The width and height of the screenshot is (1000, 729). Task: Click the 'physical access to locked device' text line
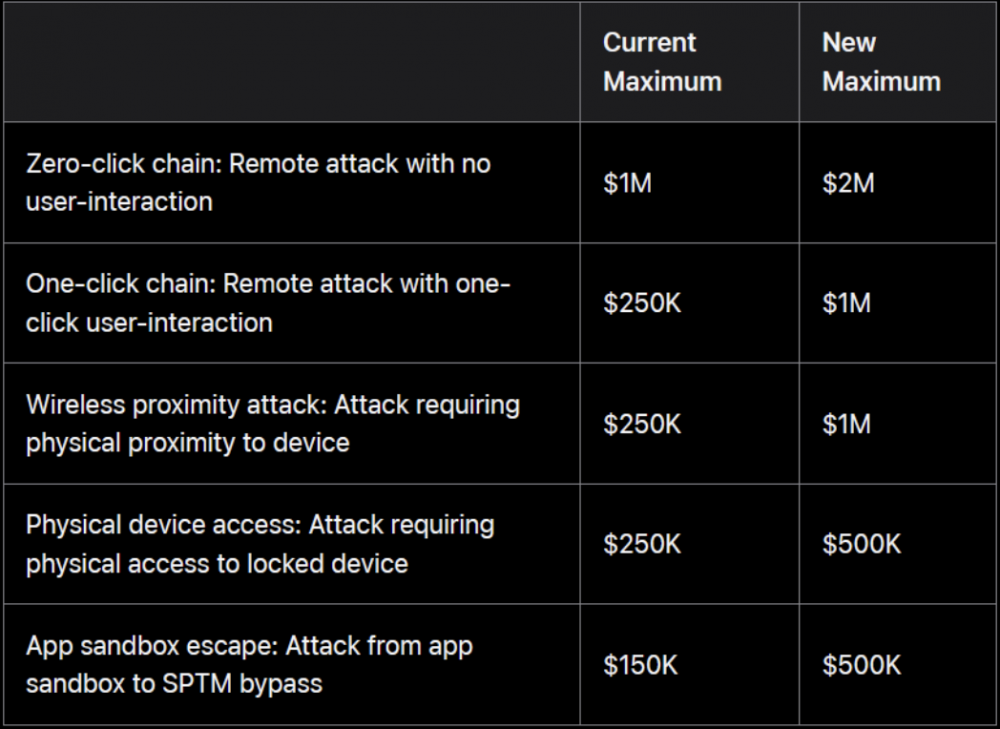click(x=216, y=564)
